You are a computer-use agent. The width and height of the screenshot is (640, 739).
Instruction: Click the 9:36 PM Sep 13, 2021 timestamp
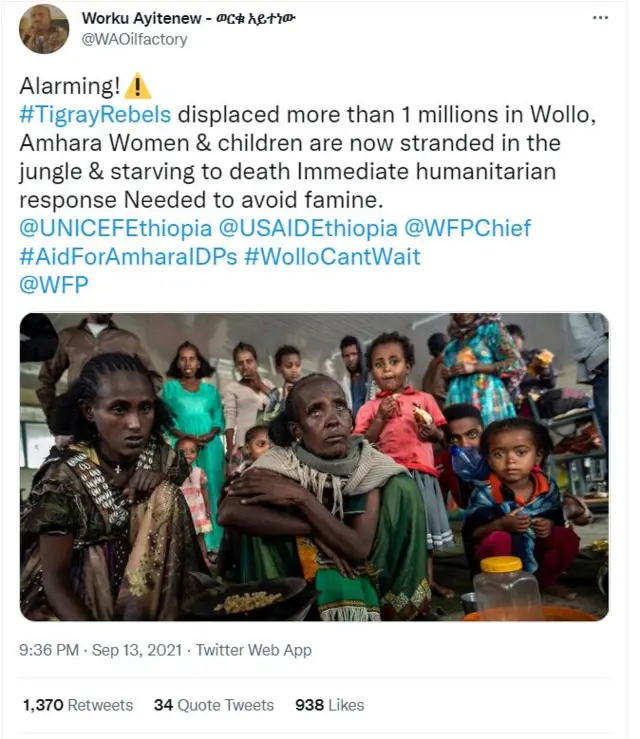pyautogui.click(x=102, y=650)
